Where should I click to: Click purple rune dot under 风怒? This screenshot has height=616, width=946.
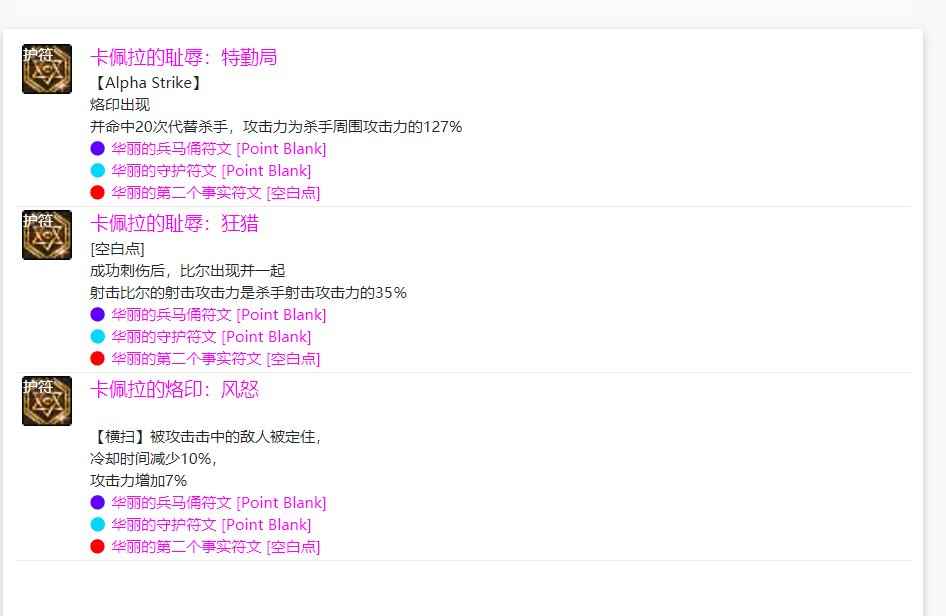[97, 503]
